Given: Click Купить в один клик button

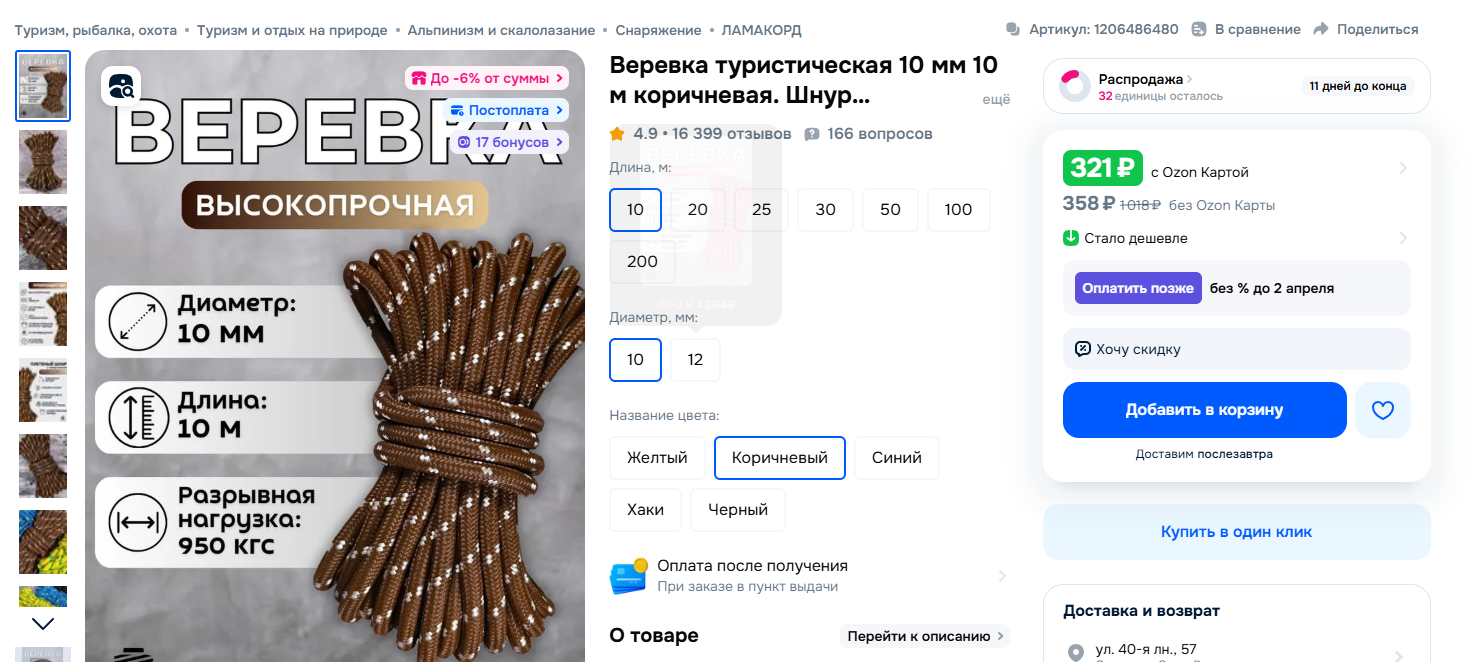Looking at the screenshot, I should (x=1236, y=532).
